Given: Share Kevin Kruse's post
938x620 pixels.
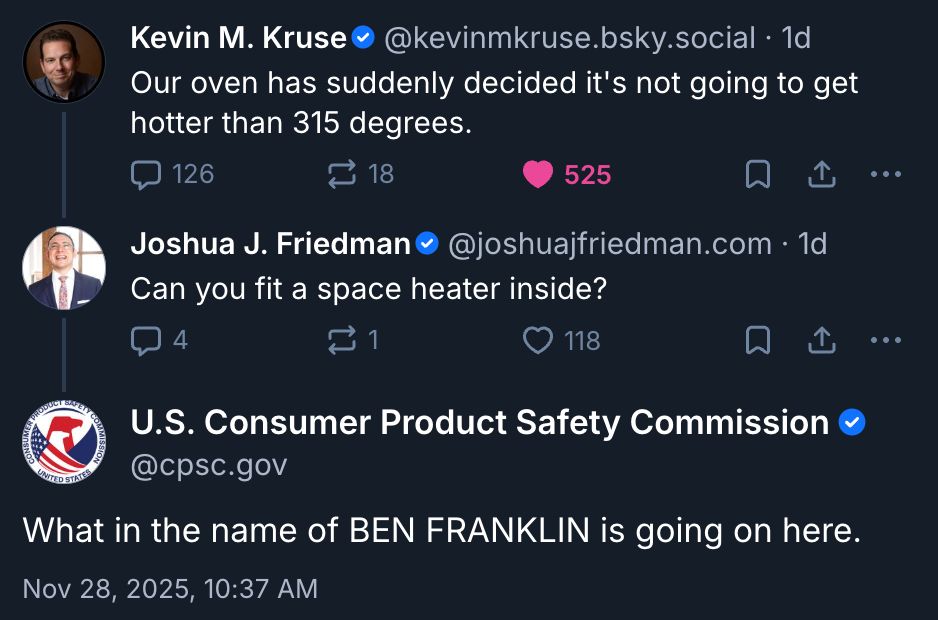Looking at the screenshot, I should point(820,174).
